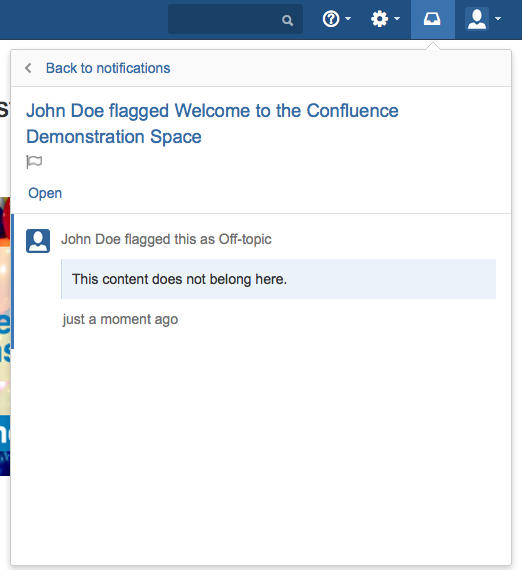Click the search magnifier icon

(287, 20)
